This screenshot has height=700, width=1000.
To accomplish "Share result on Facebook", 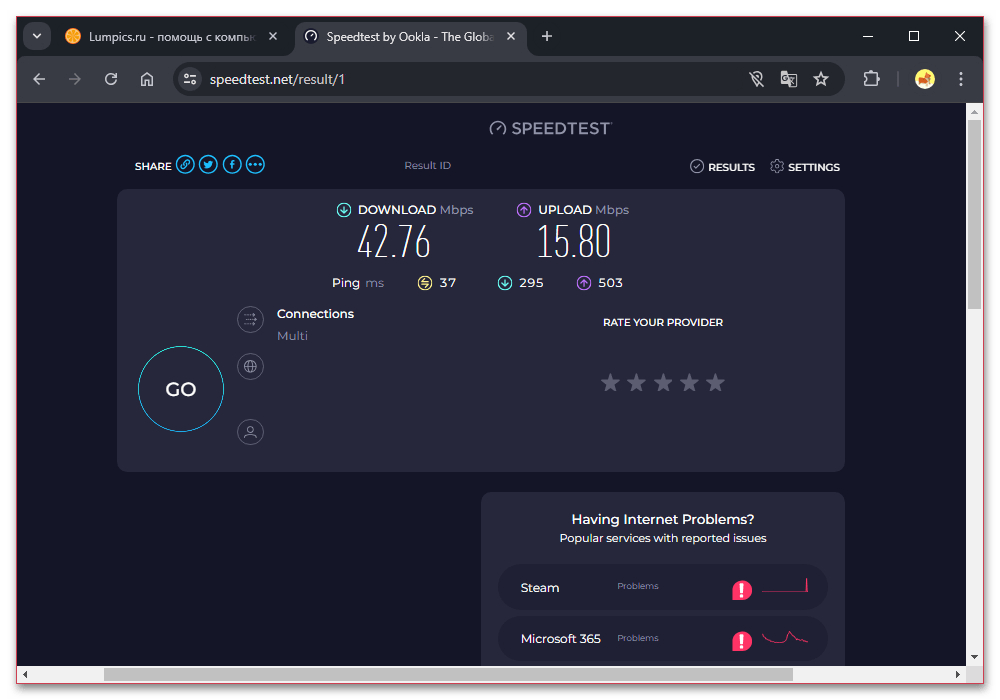I will [x=232, y=165].
